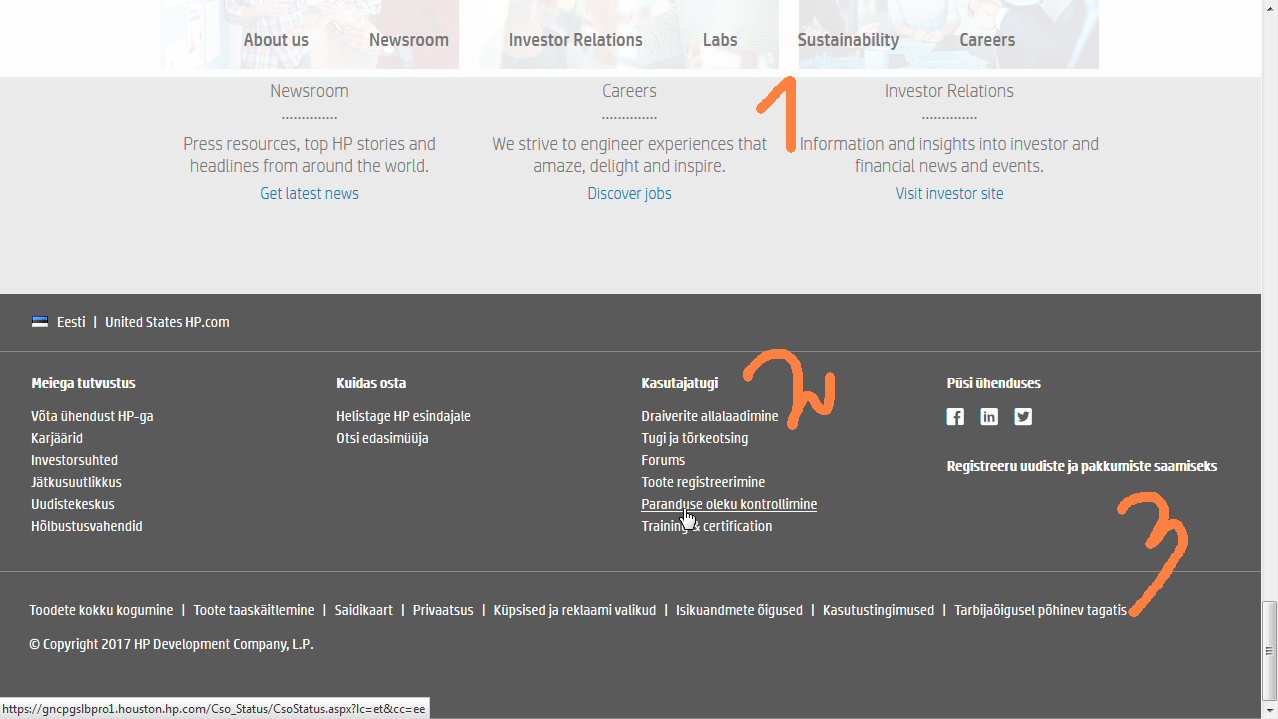Open Tugi ja tõrkeotsing link
Screen dimensions: 1278x719
(x=695, y=438)
